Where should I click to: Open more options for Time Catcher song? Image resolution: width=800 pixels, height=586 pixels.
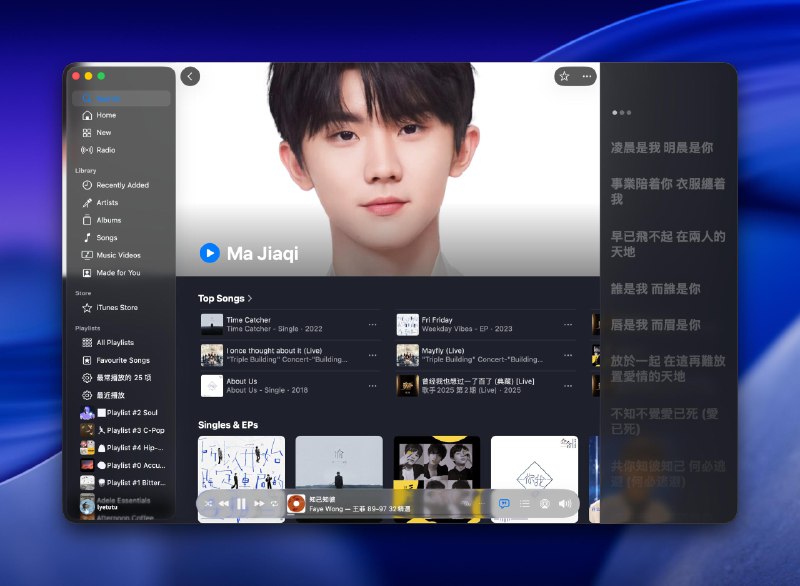coord(373,325)
